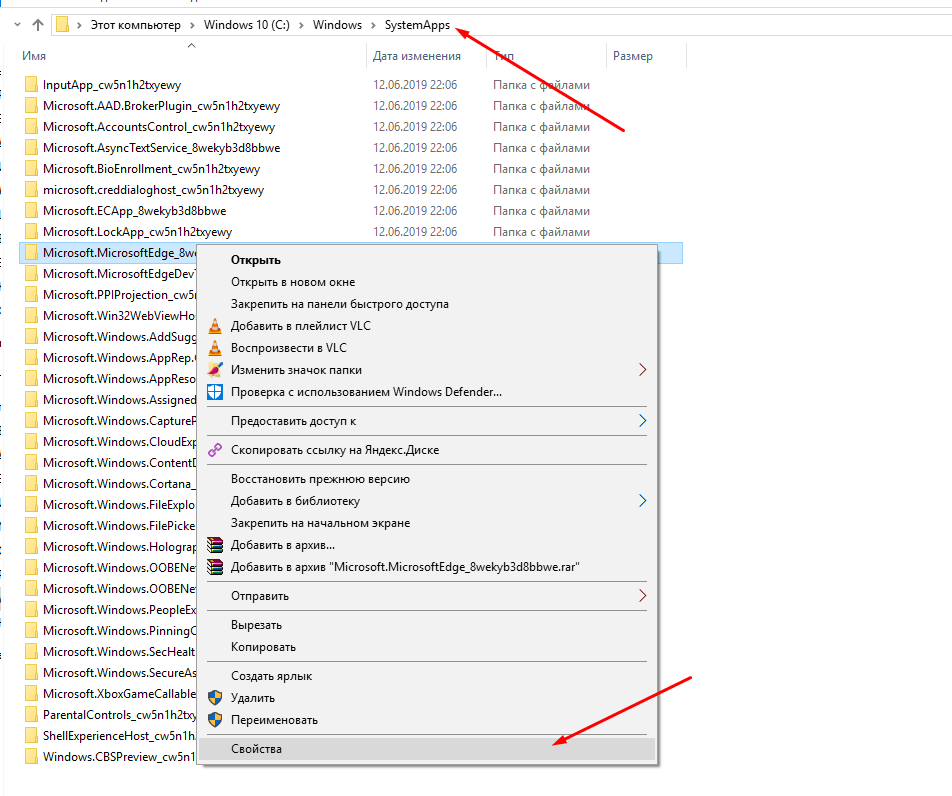Image resolution: width=952 pixels, height=796 pixels.
Task: Open 'Свойства' from the context menu
Action: [429, 749]
